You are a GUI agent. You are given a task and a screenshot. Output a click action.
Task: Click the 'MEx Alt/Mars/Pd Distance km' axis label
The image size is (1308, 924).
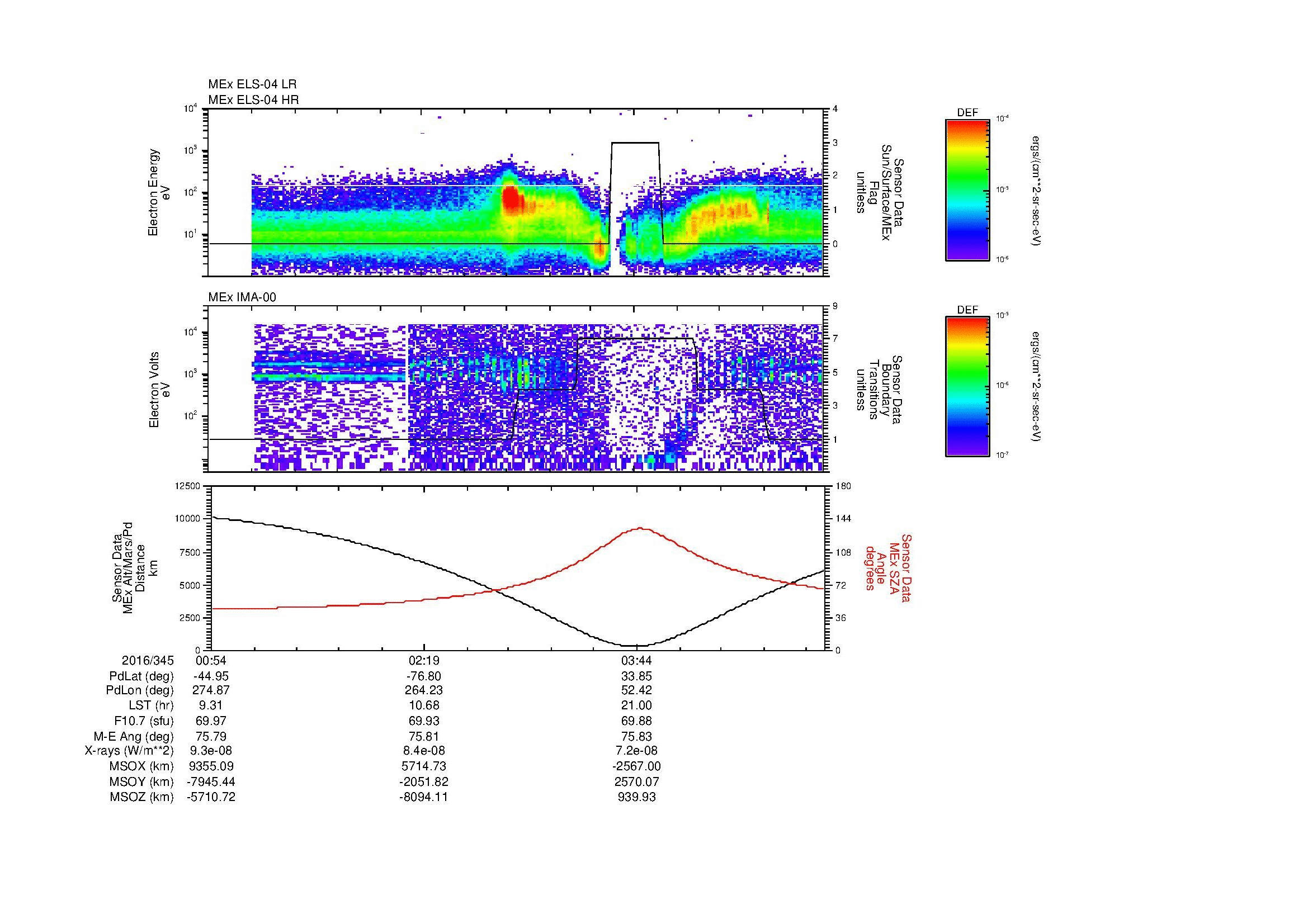134,567
